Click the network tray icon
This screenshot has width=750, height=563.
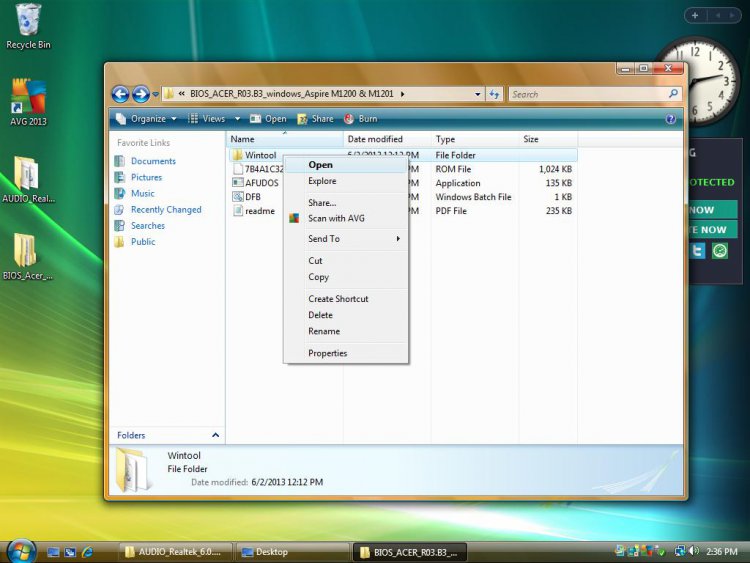point(680,551)
